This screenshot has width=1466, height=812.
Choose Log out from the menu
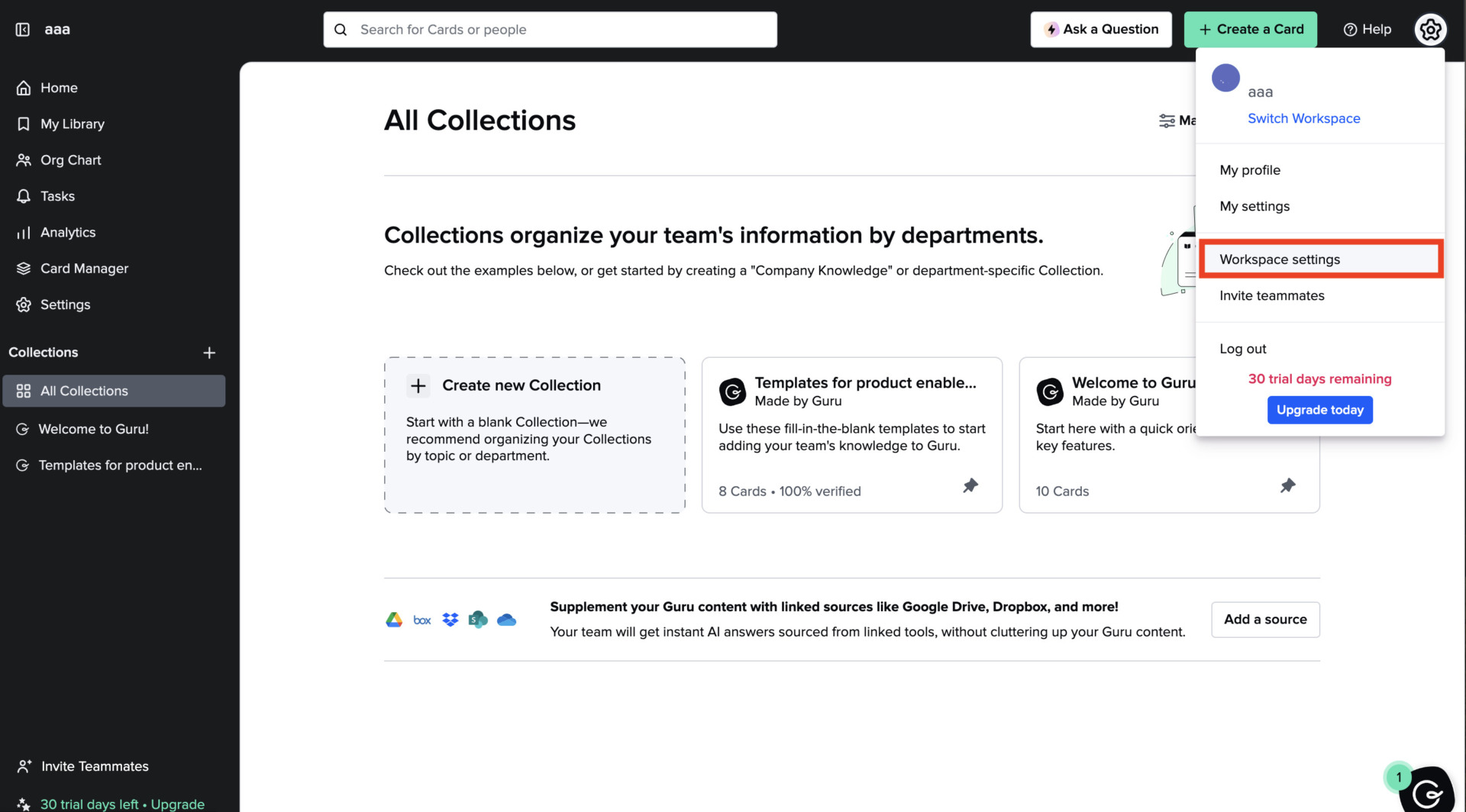click(1242, 348)
